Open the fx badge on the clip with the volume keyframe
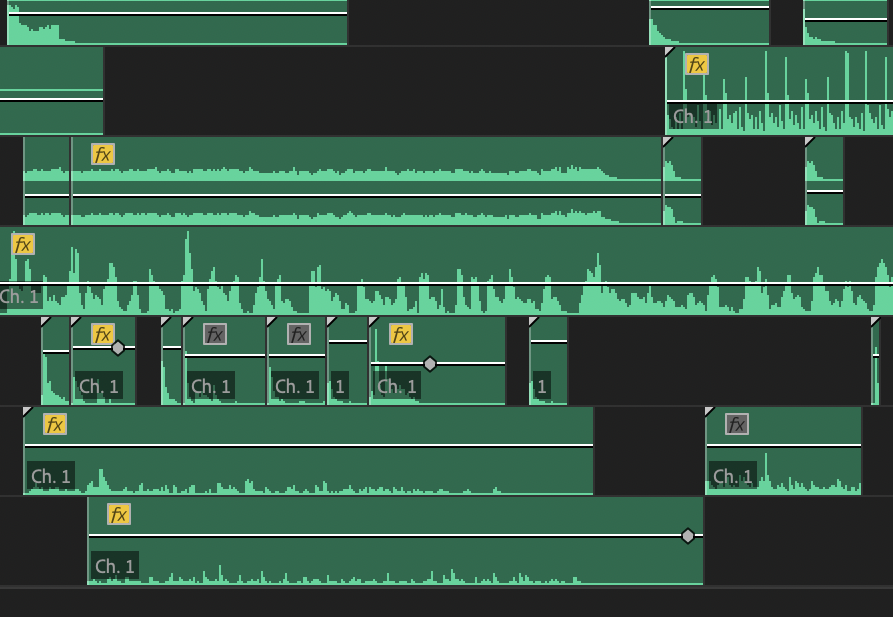Viewport: 893px width, 617px height. (400, 335)
